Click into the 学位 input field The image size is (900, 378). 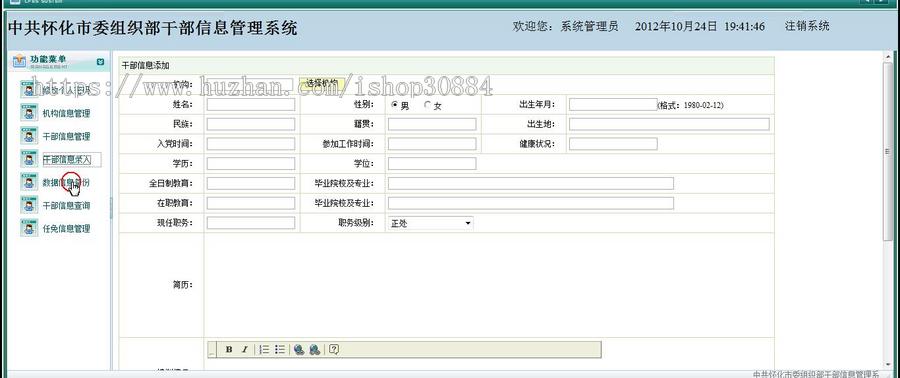[x=432, y=163]
